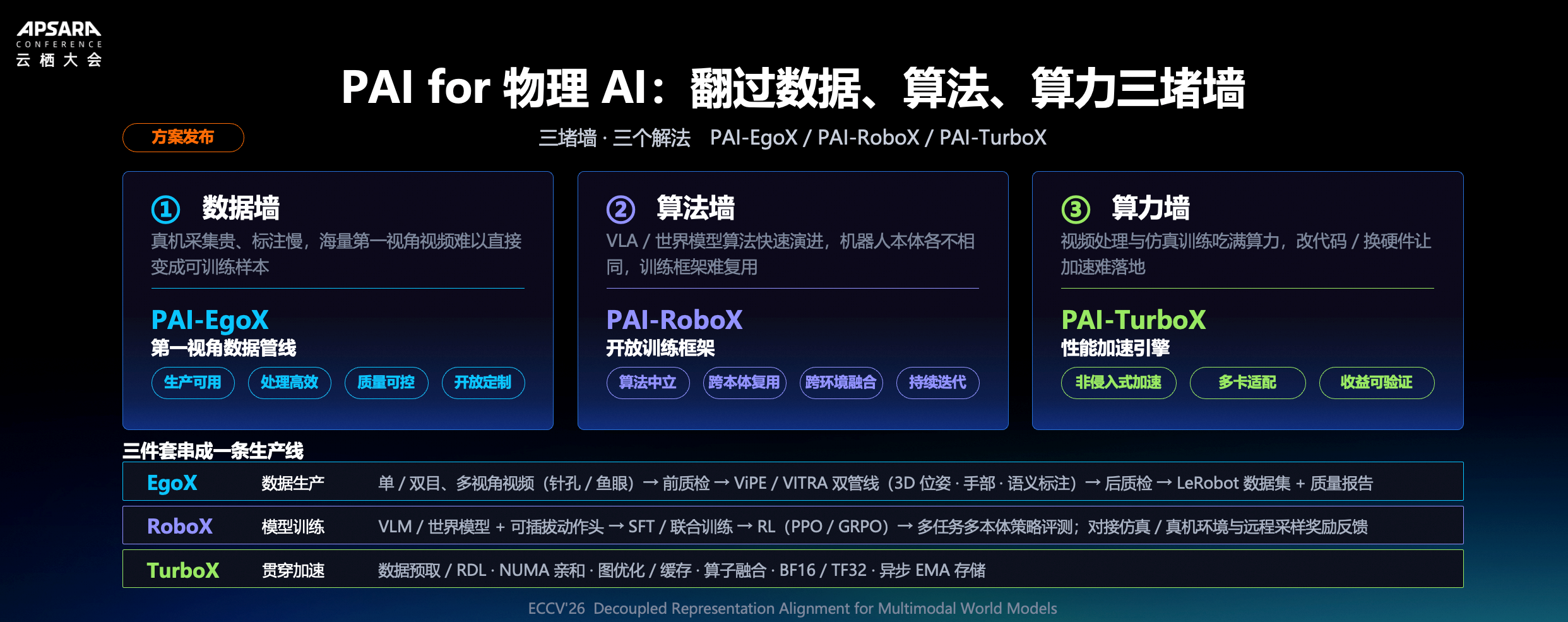Click the 贯穿加速 text
The width and height of the screenshot is (1568, 622).
point(293,570)
